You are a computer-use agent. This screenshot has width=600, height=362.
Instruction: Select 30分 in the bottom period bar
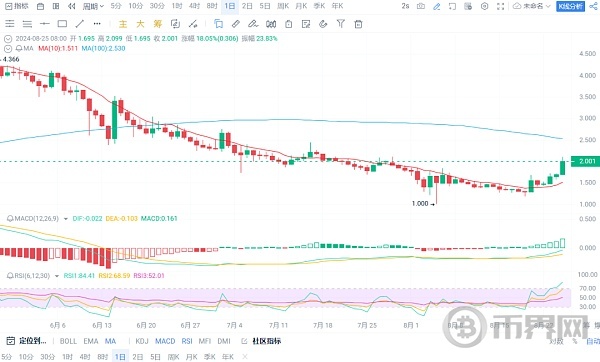click(47, 357)
